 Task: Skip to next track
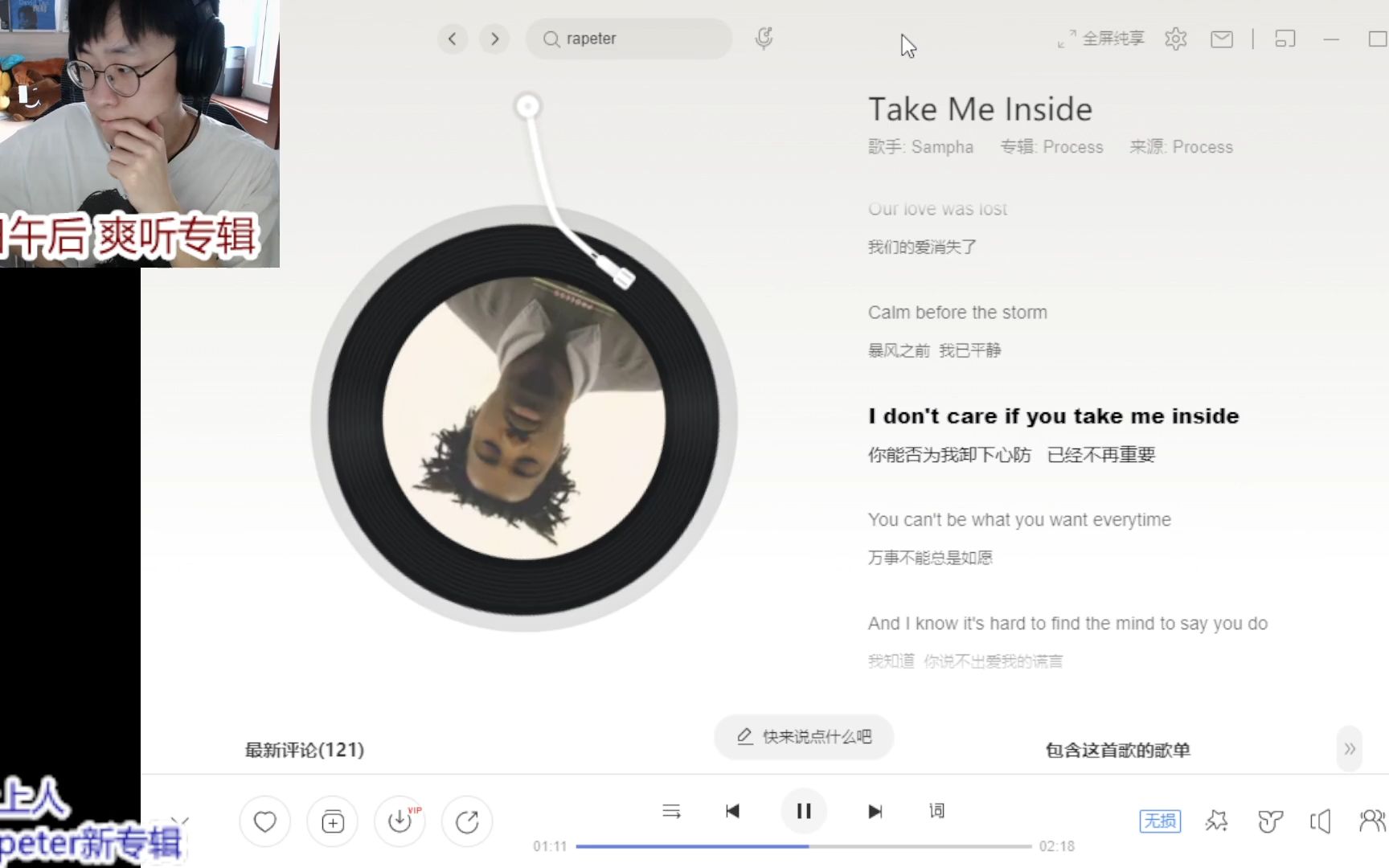(x=875, y=811)
